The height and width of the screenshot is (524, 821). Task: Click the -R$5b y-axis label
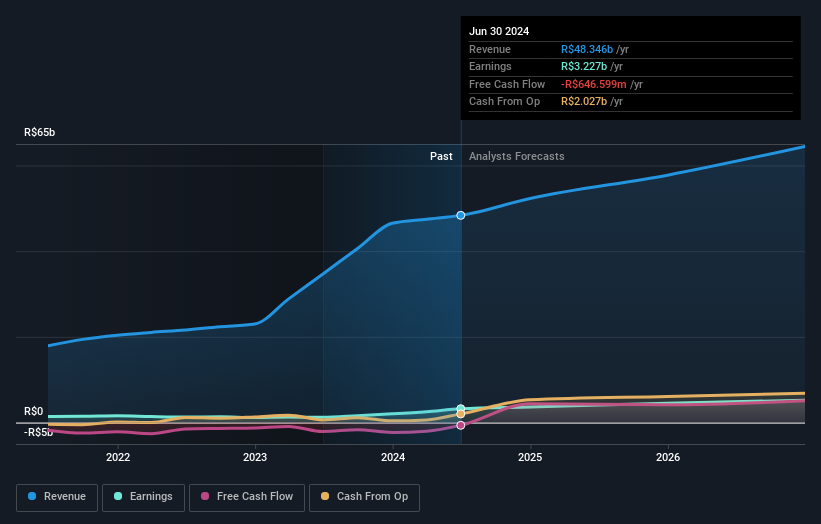click(38, 432)
